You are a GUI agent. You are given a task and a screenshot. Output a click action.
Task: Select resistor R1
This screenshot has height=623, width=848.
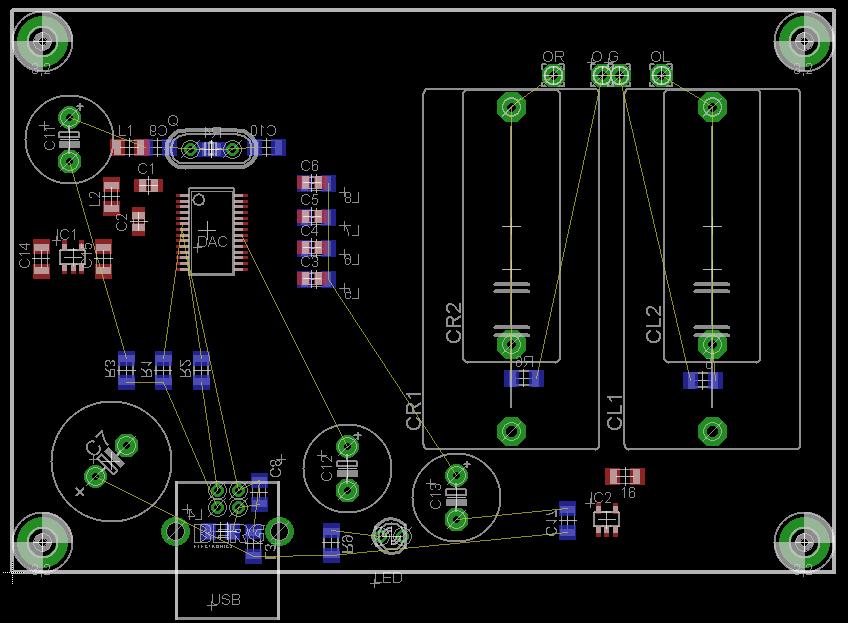coord(163,370)
